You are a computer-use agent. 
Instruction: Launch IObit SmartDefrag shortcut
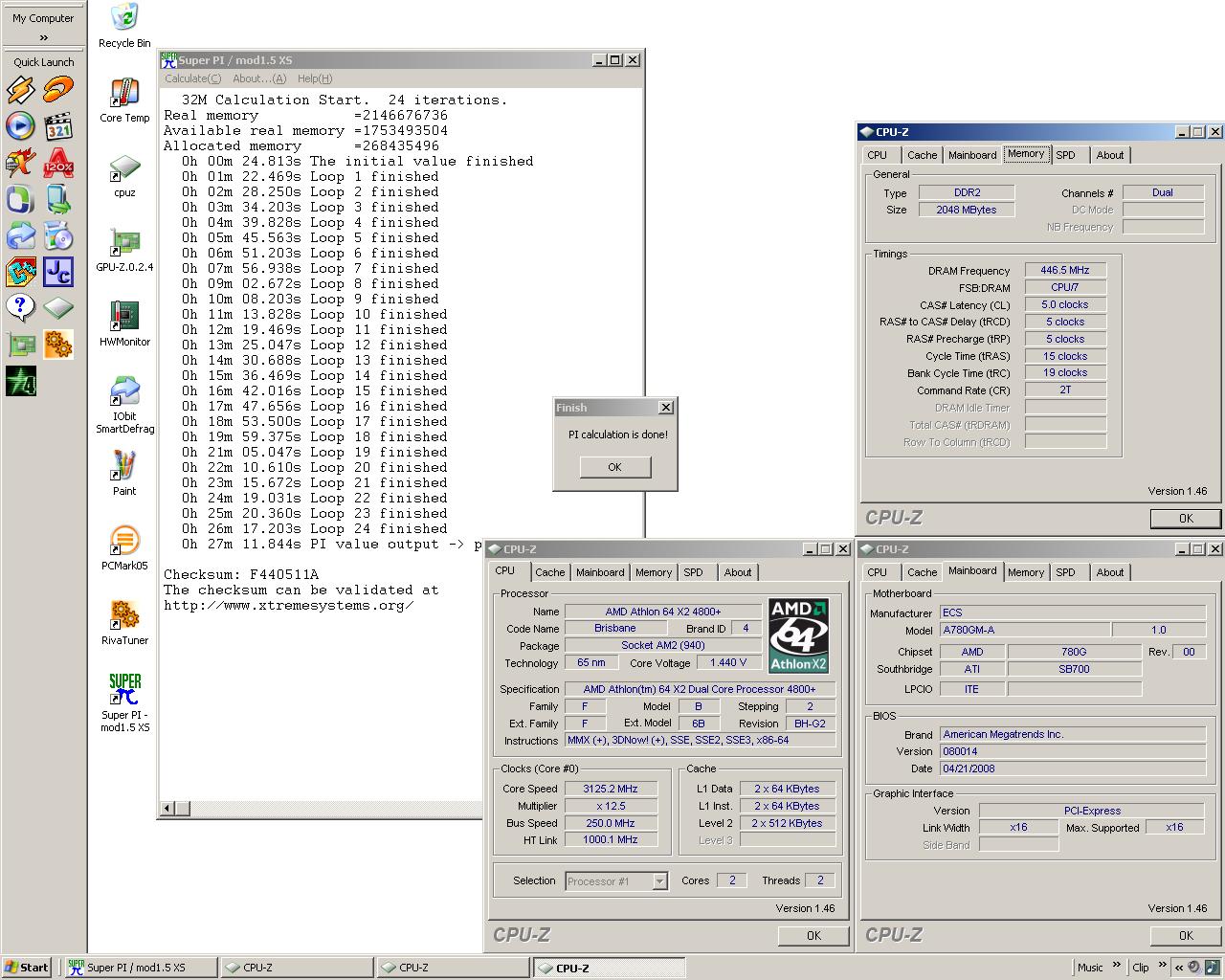pos(124,405)
